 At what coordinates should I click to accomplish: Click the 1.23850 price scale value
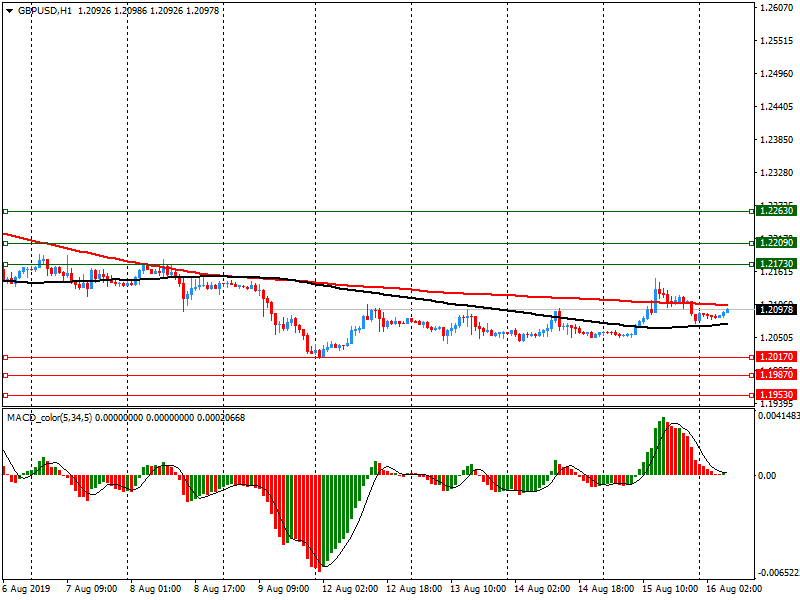pos(777,139)
